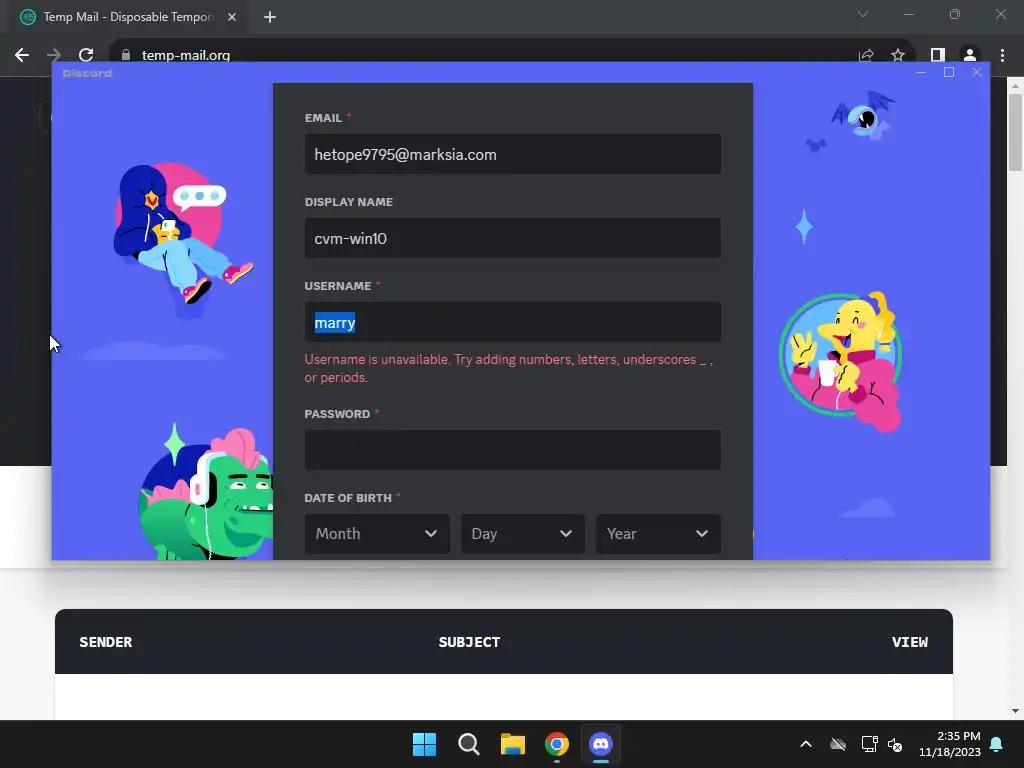Switch to Chrome in the taskbar
The height and width of the screenshot is (768, 1024).
(557, 744)
